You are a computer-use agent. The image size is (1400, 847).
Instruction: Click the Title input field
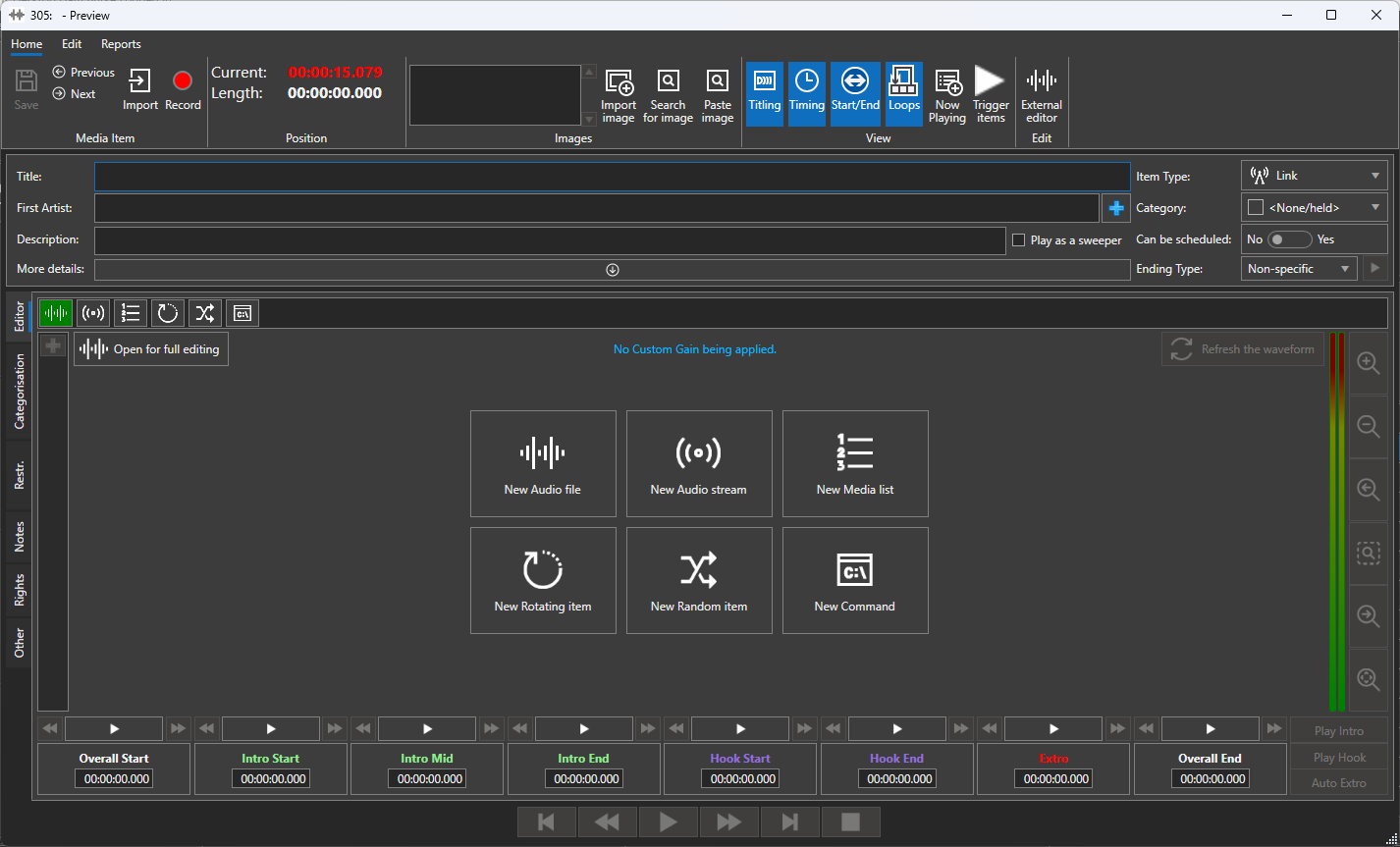click(x=612, y=177)
